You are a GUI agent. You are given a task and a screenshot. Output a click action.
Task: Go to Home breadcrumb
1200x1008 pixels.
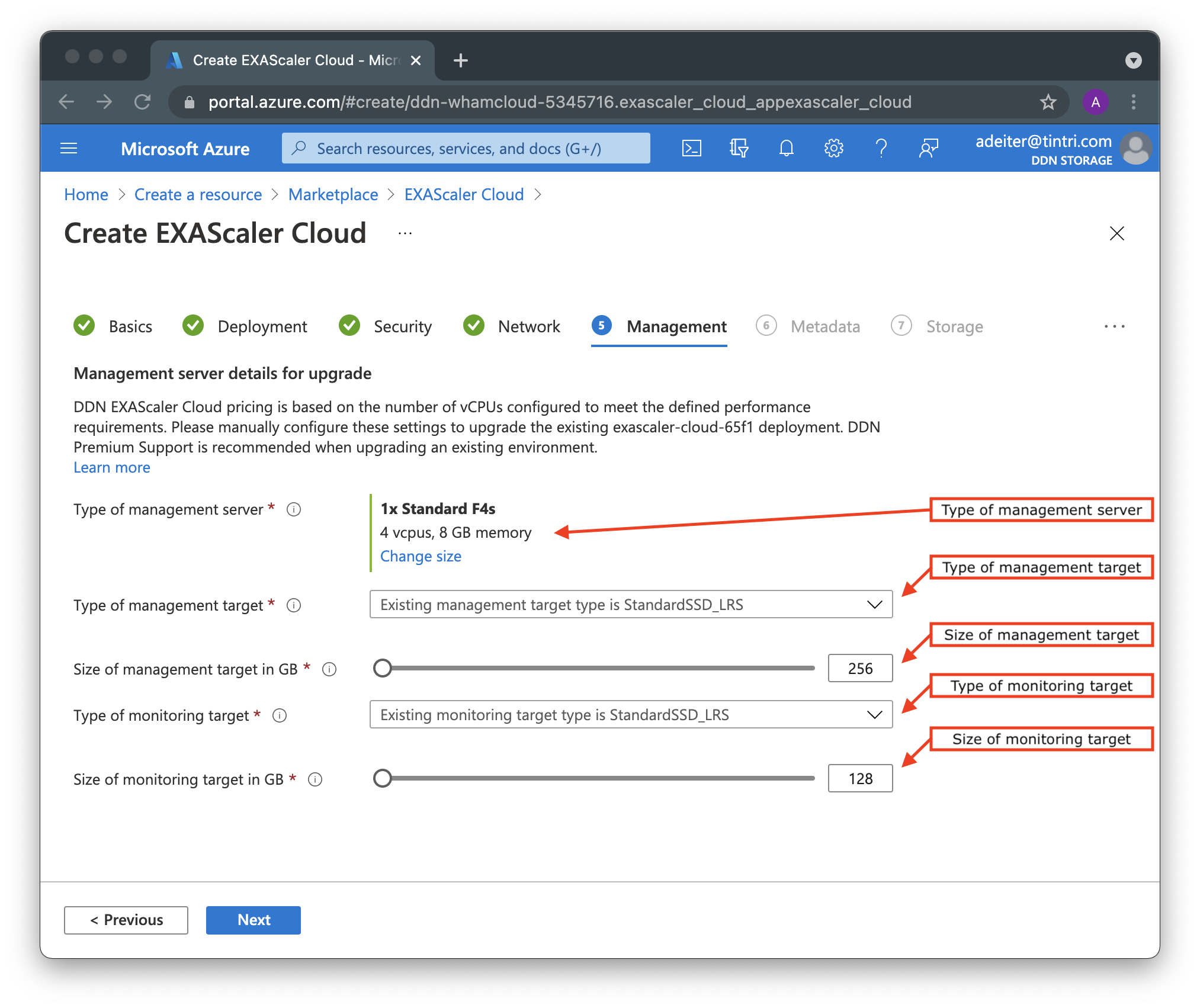click(x=86, y=194)
